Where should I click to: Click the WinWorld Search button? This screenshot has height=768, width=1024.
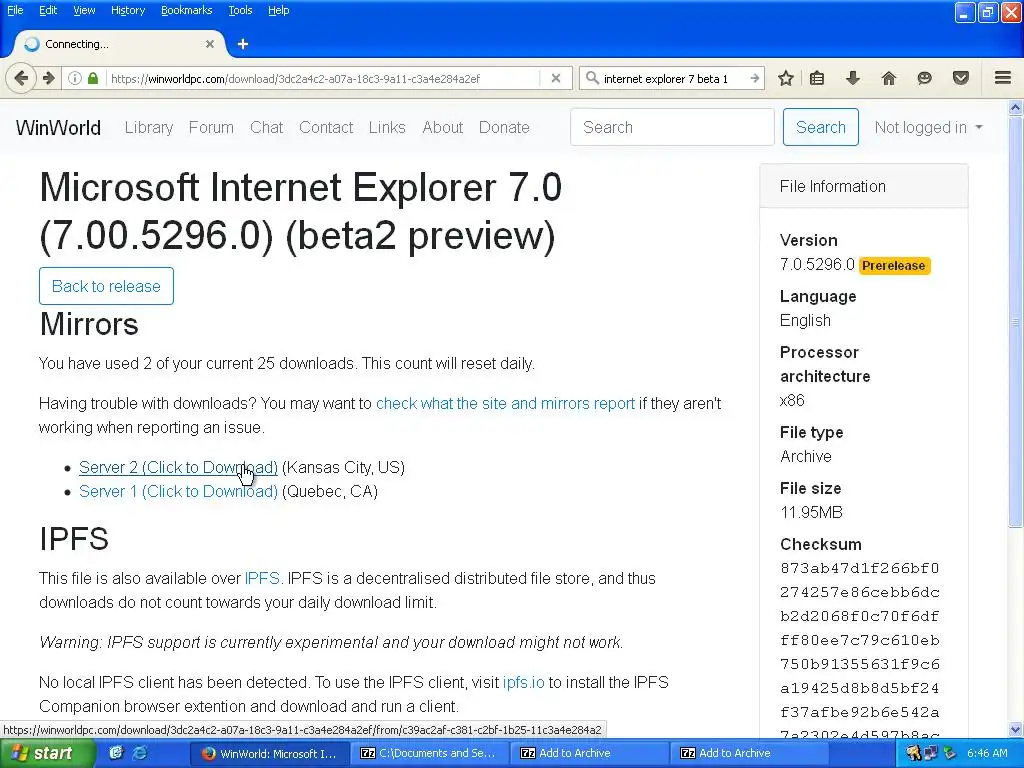(x=820, y=127)
